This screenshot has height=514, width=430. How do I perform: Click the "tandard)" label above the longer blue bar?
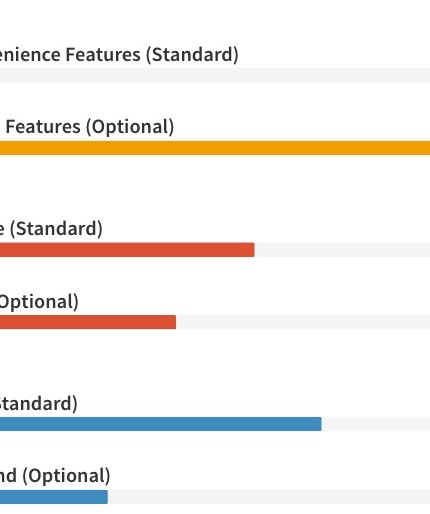(x=39, y=404)
